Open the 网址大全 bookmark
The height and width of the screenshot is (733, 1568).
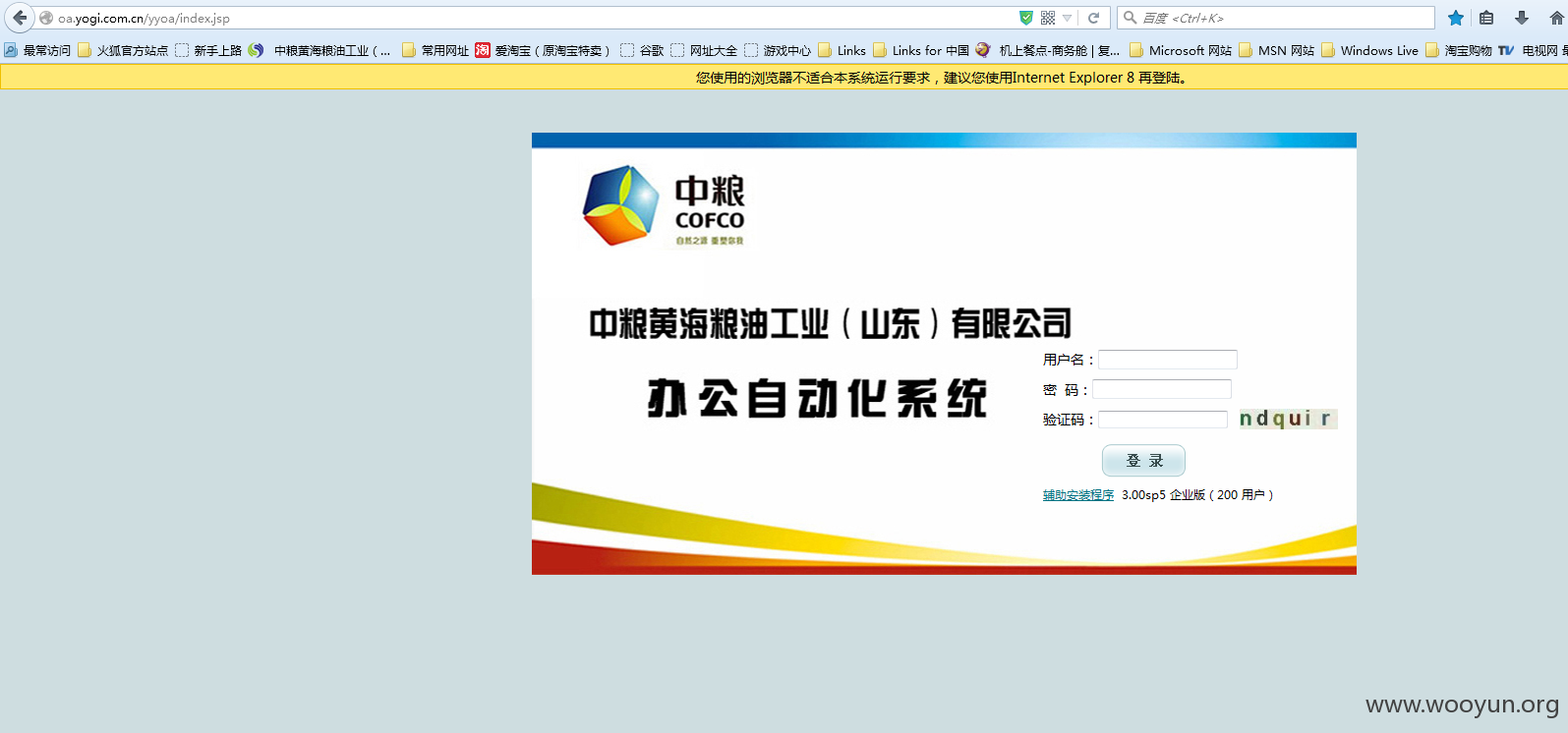coord(704,50)
